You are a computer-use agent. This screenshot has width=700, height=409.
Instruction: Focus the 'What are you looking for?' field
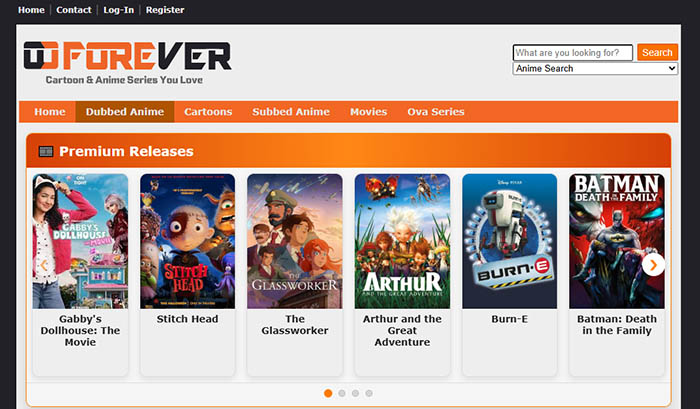573,53
